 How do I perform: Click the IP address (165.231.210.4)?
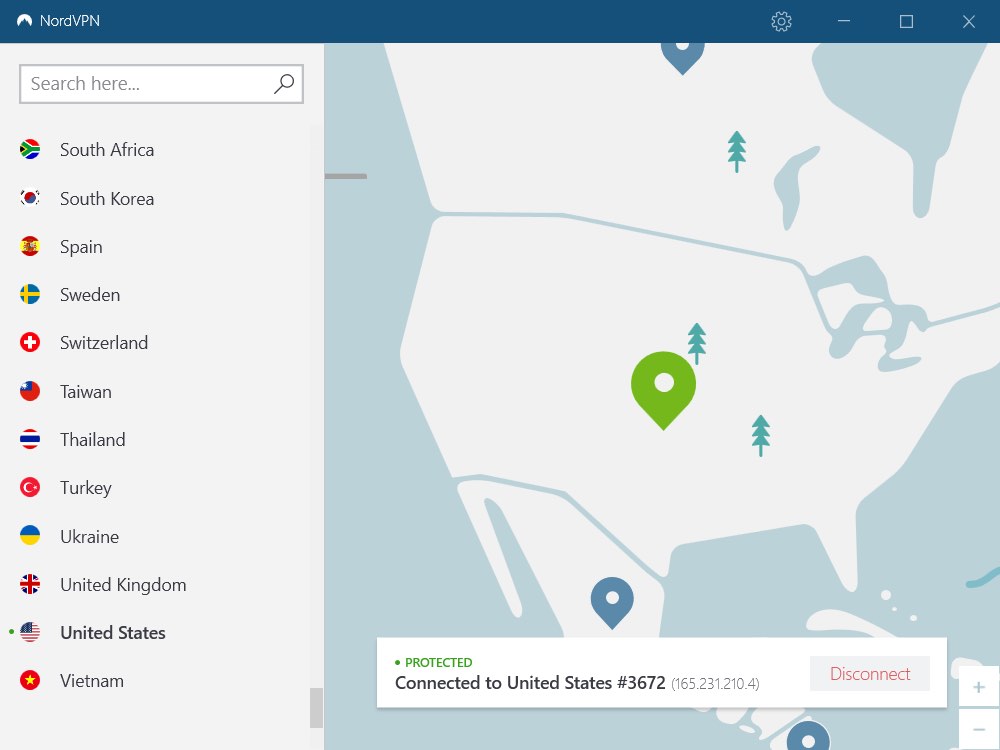coord(715,684)
